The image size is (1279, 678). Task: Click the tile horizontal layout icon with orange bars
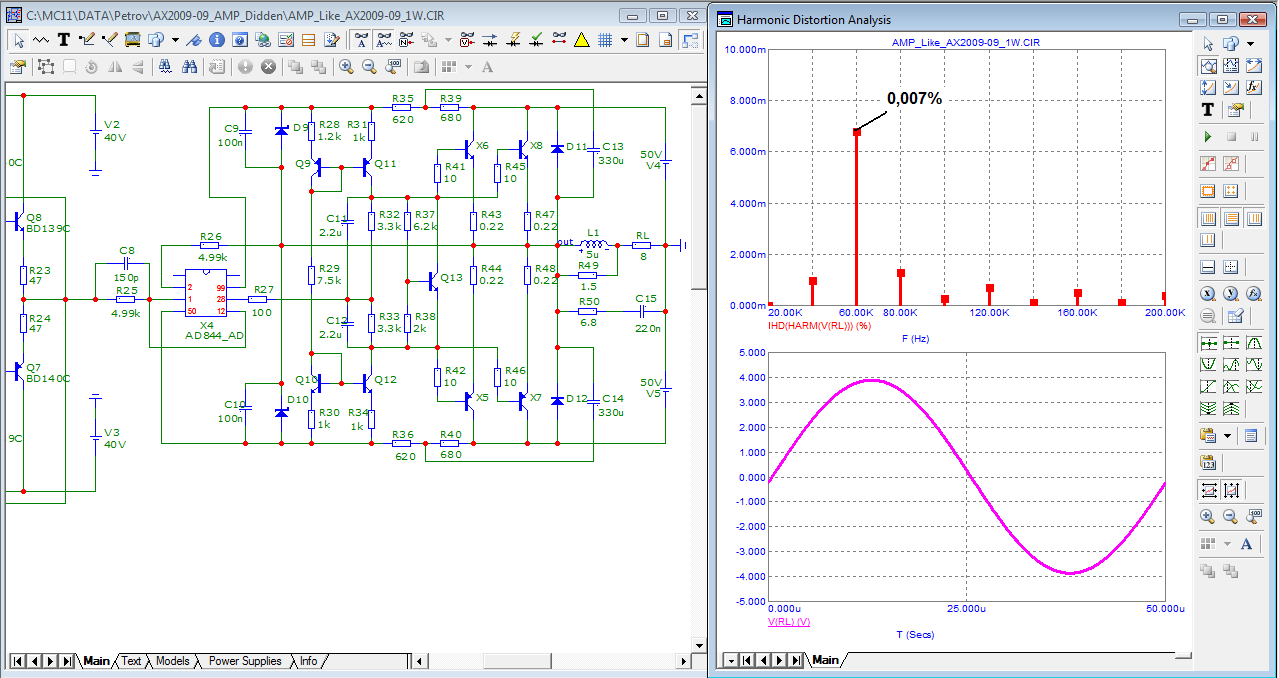click(1231, 218)
